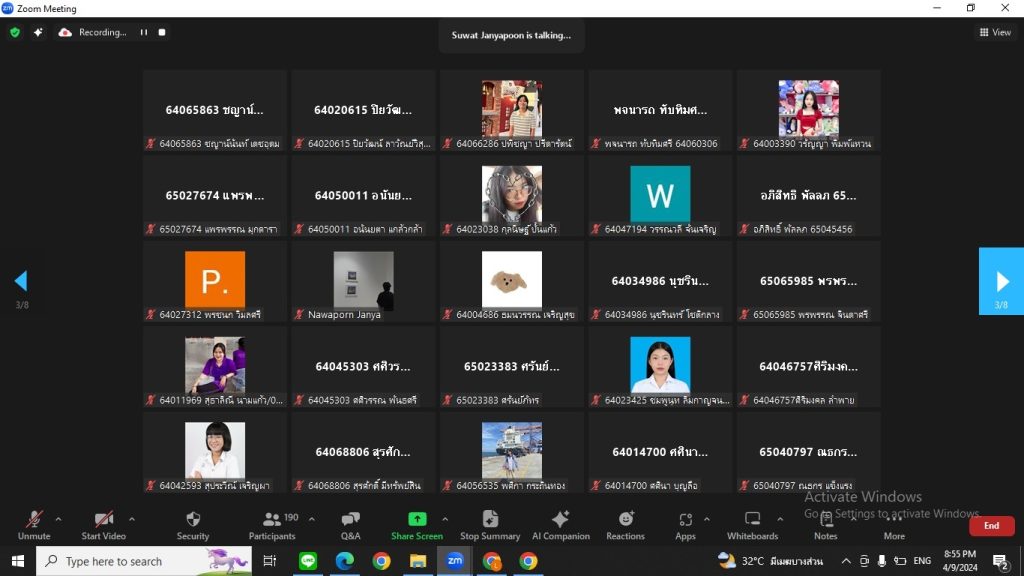This screenshot has height=576, width=1024.
Task: Show hidden system tray icons
Action: point(846,561)
